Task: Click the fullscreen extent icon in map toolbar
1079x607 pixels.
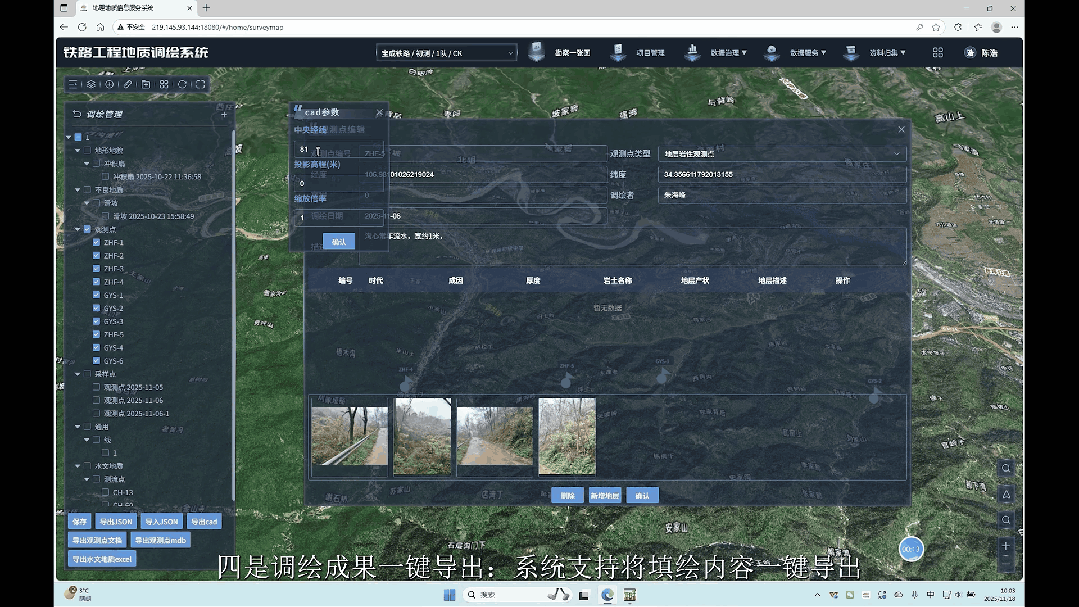Action: pyautogui.click(x=201, y=84)
